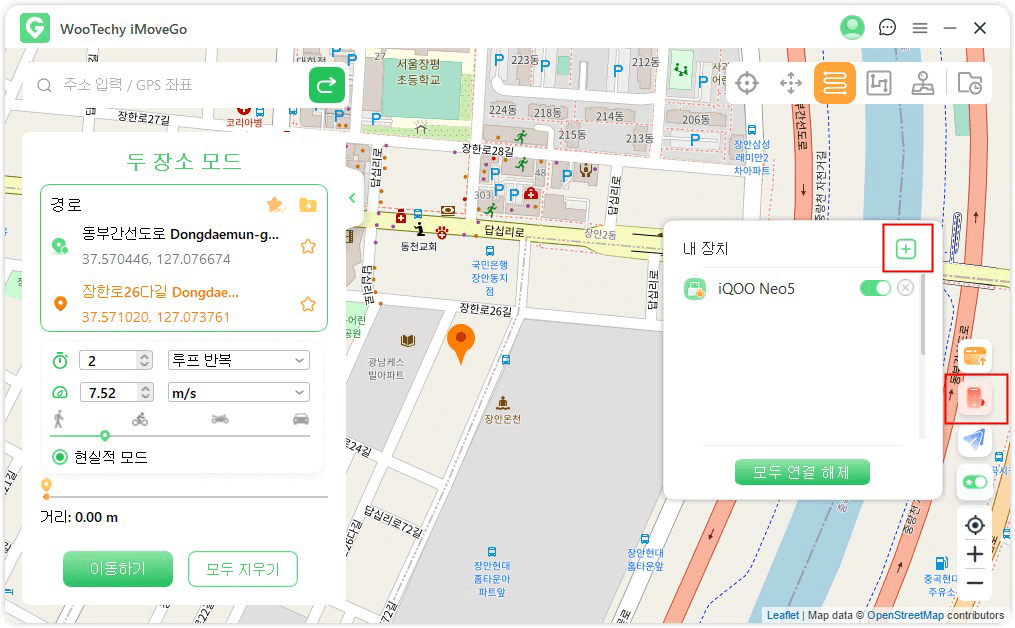This screenshot has height=628, width=1015.
Task: Open the m/s speed unit dropdown
Action: click(238, 393)
